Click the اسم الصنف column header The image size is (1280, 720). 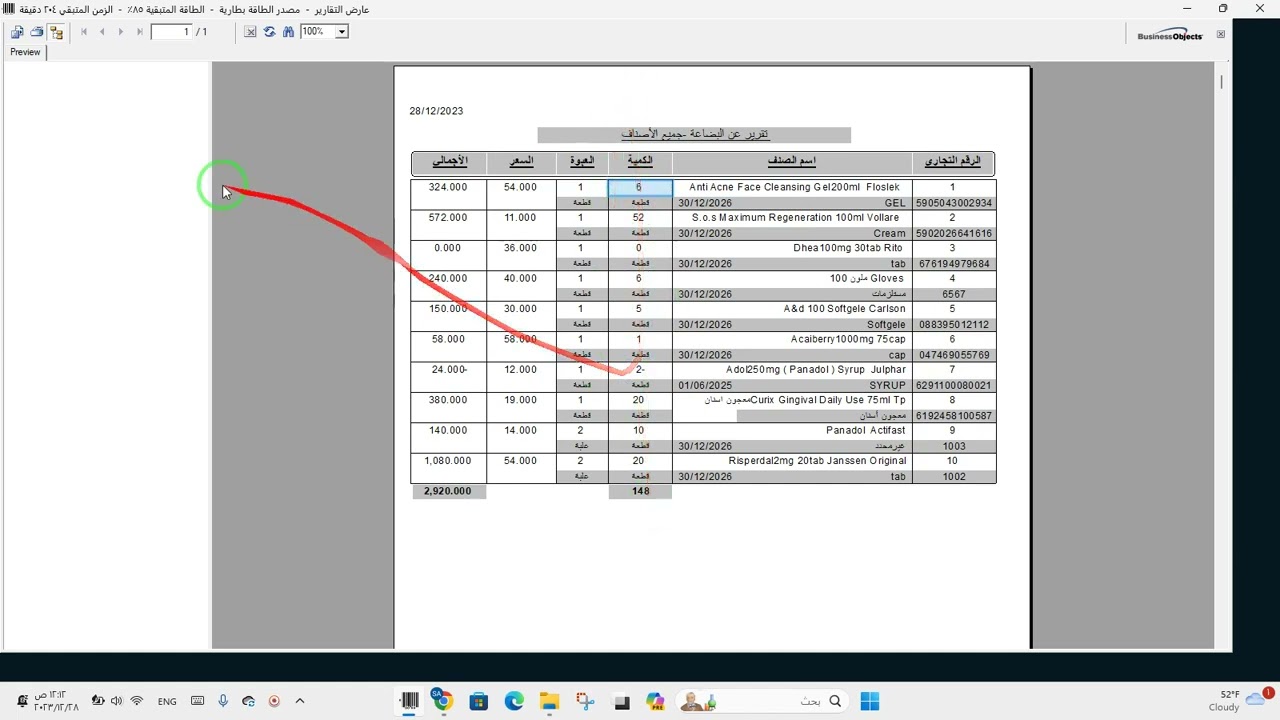coord(792,161)
